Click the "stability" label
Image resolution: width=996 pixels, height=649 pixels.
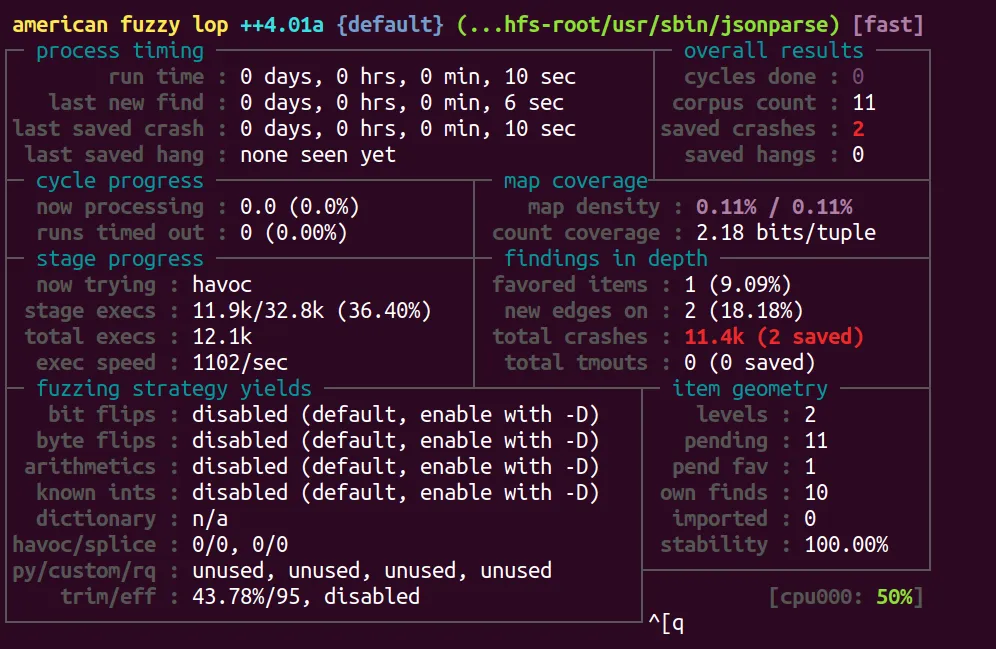[x=714, y=545]
